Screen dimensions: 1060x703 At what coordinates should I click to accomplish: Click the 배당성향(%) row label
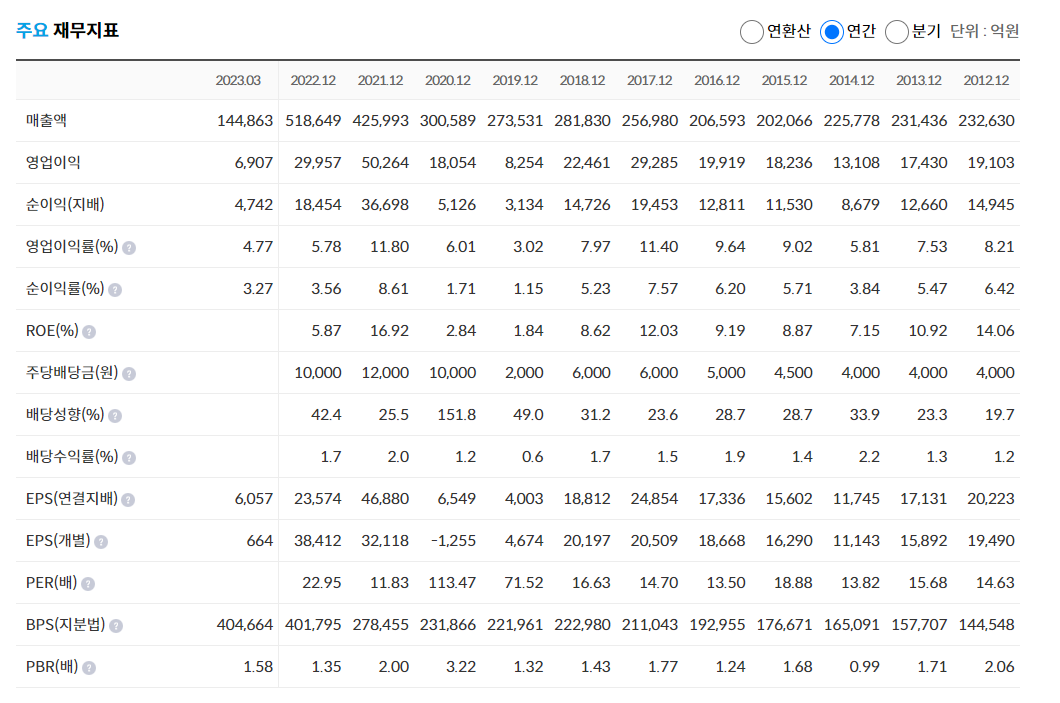pos(65,414)
